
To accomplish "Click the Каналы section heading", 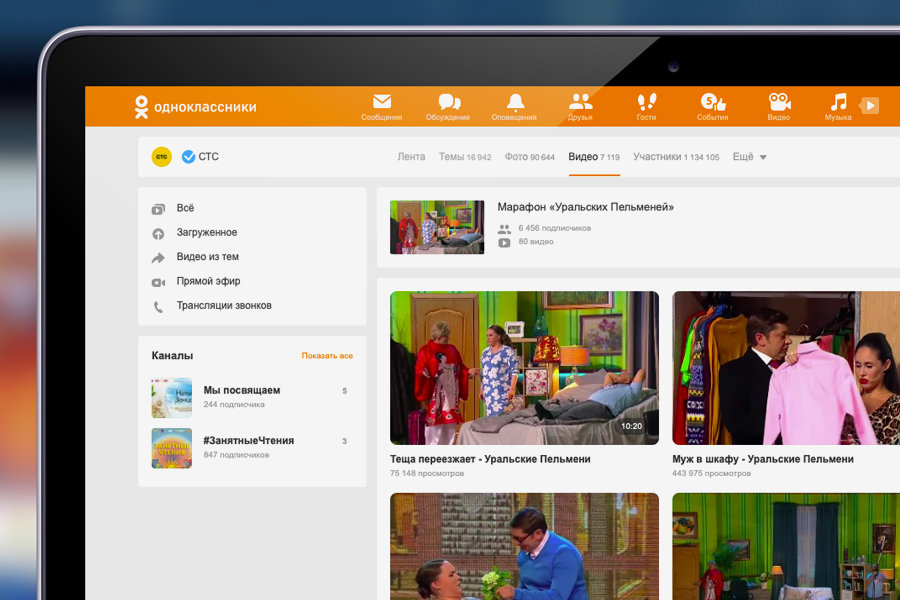I will click(172, 356).
